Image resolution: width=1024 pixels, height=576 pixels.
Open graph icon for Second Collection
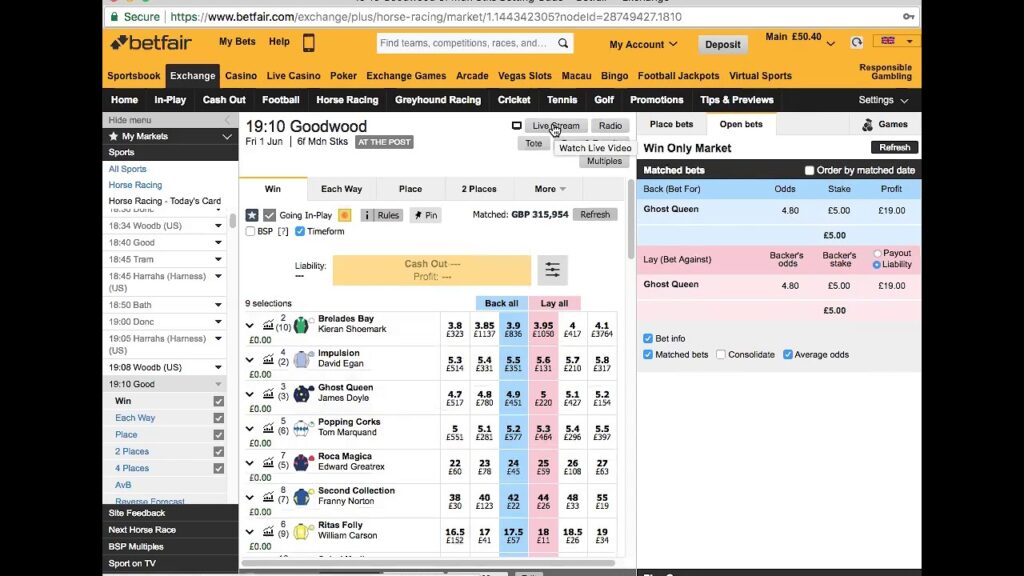pyautogui.click(x=268, y=497)
